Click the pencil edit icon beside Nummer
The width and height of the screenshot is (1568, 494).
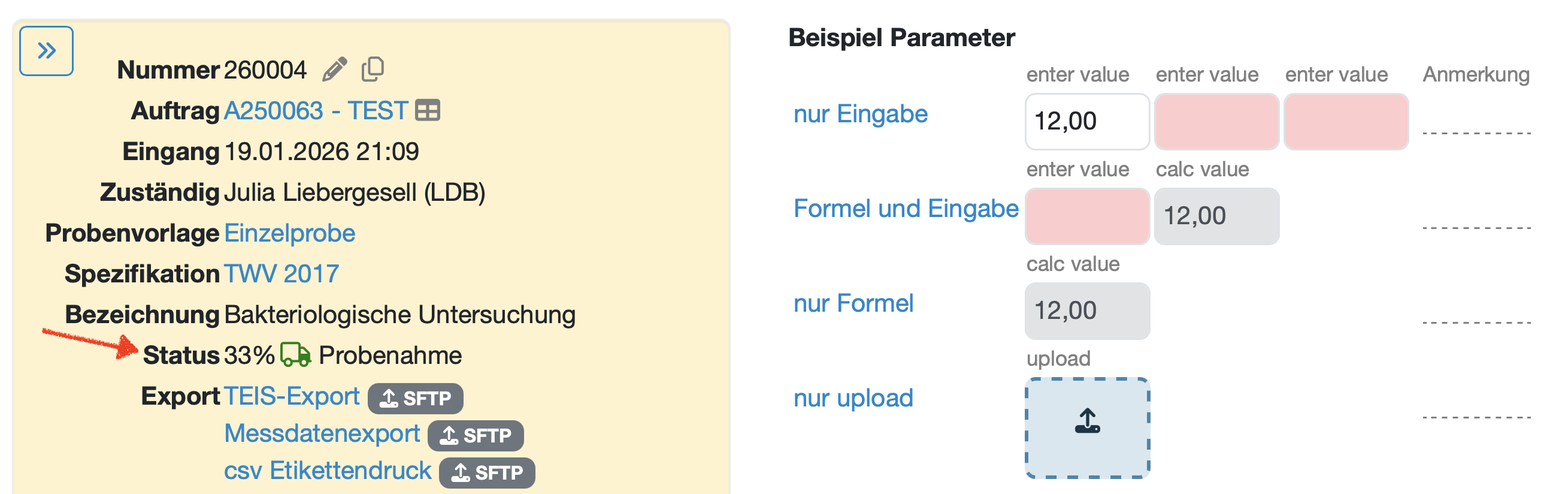(334, 70)
